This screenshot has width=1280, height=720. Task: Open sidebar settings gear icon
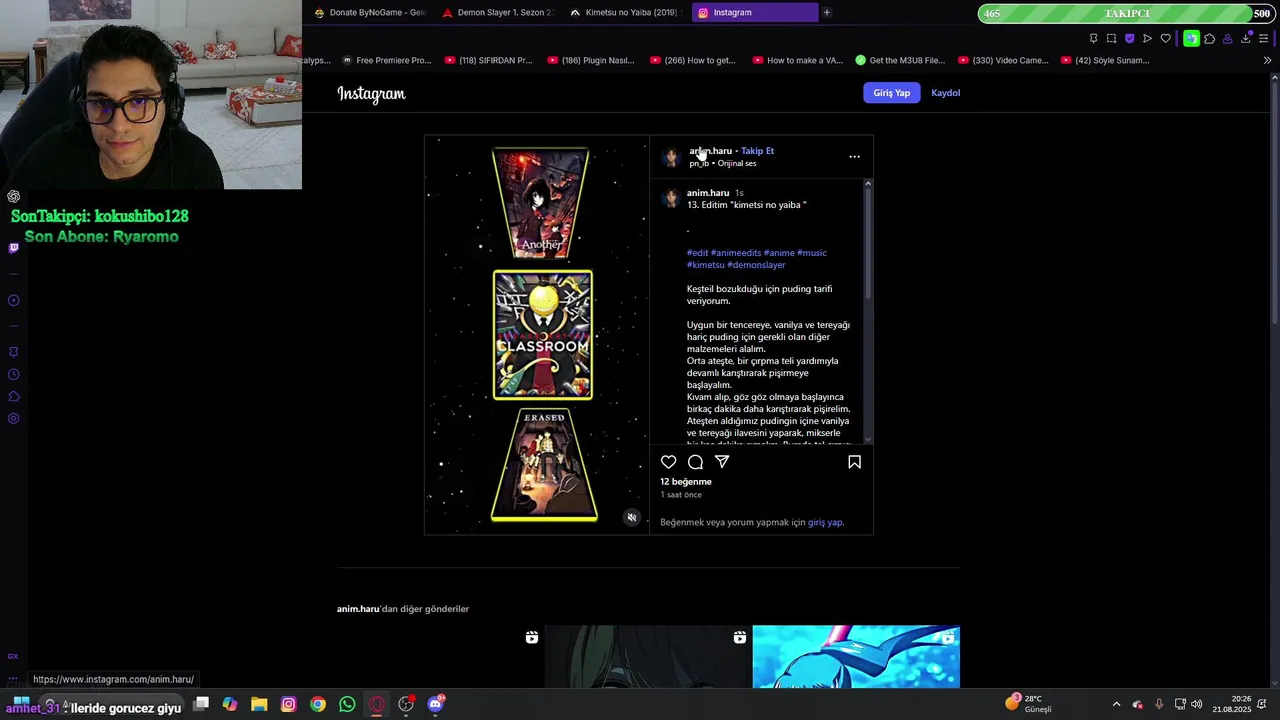pos(13,418)
